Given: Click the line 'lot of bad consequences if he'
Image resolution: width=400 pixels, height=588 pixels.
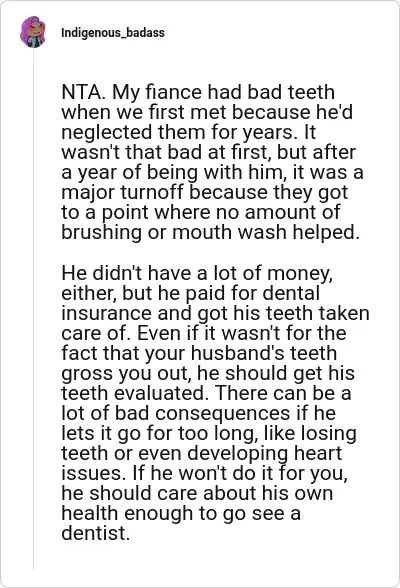Looking at the screenshot, I should (x=198, y=413).
